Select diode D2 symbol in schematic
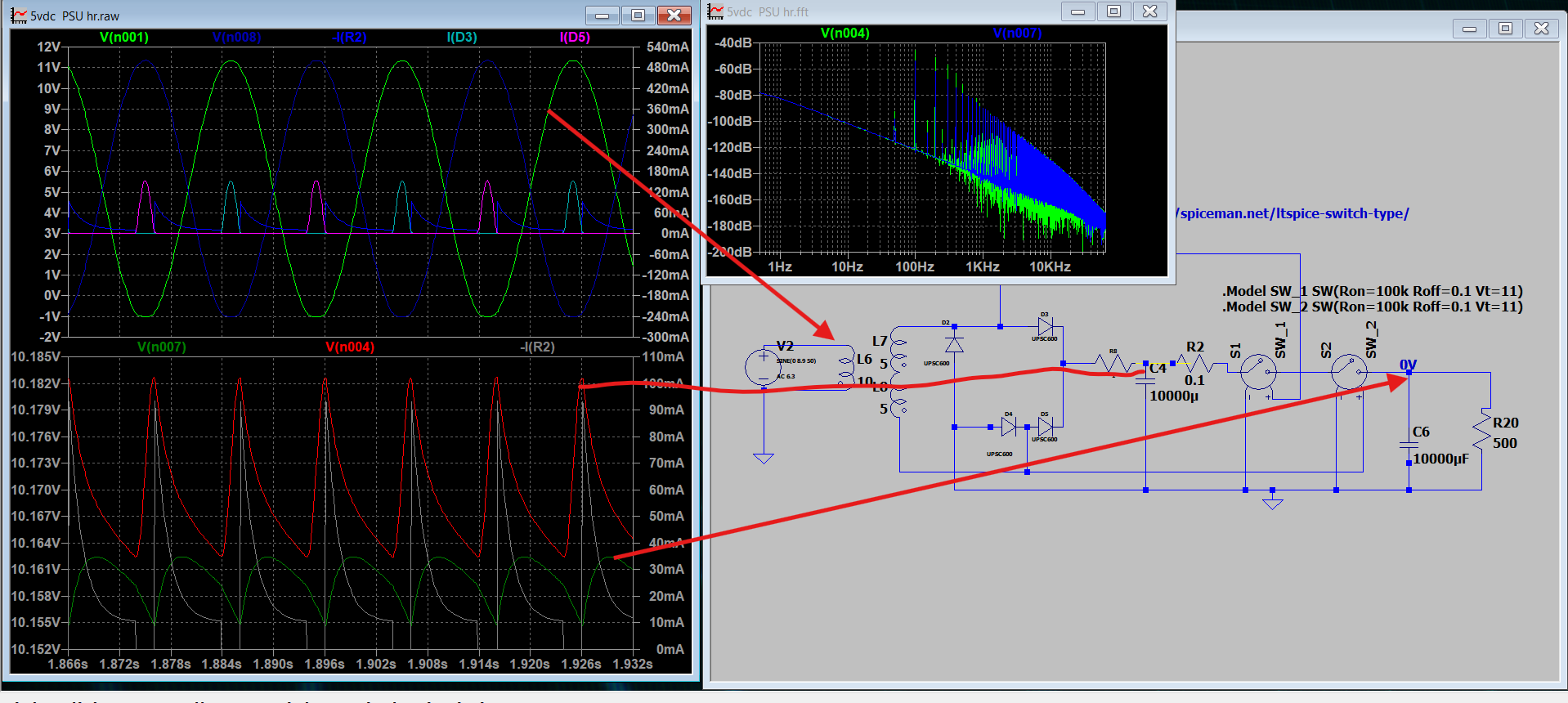The image size is (1568, 703). 954,344
